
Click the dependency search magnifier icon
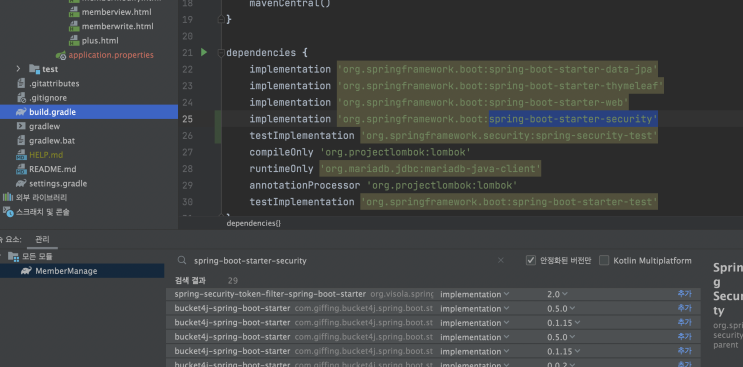pyautogui.click(x=181, y=260)
